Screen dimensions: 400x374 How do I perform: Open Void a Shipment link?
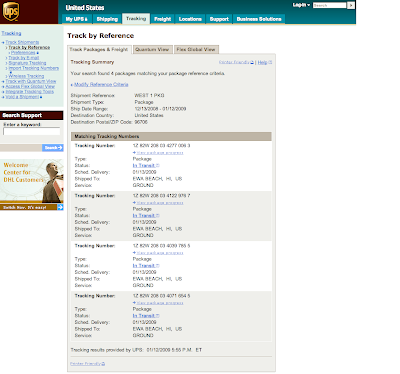(22, 97)
